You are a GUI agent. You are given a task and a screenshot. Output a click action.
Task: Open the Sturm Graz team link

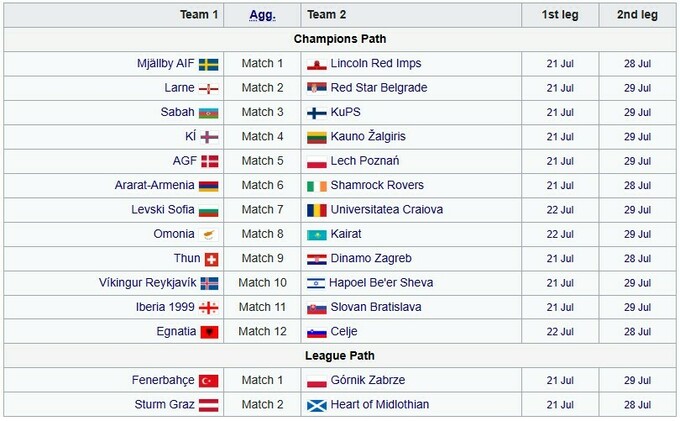(x=164, y=405)
